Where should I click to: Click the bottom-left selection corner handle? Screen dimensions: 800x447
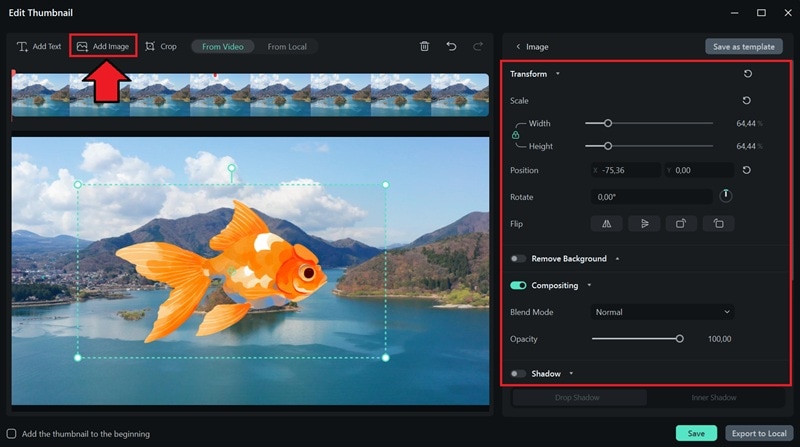[x=78, y=358]
